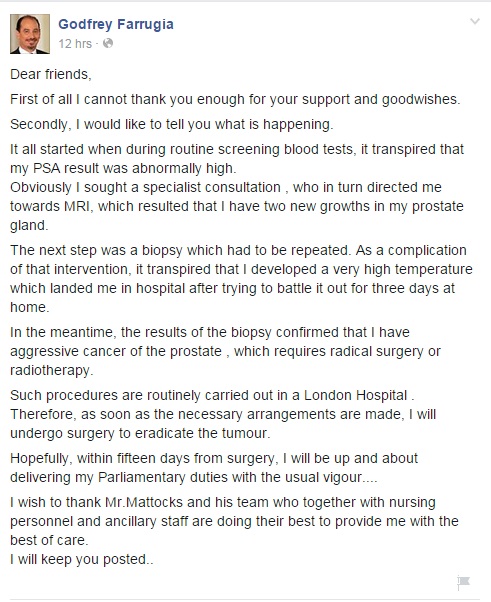Screen dimensions: 491x602
Task: Click the 'Hopefully, within fifteen days' paragraph
Action: click(x=214, y=468)
